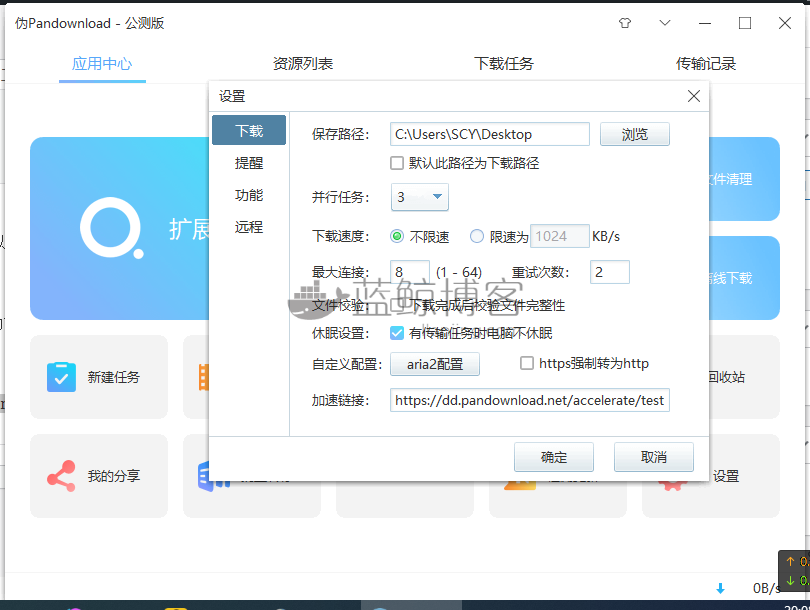810x610 pixels.
Task: Select the 限速为 radio button
Action: [x=476, y=237]
